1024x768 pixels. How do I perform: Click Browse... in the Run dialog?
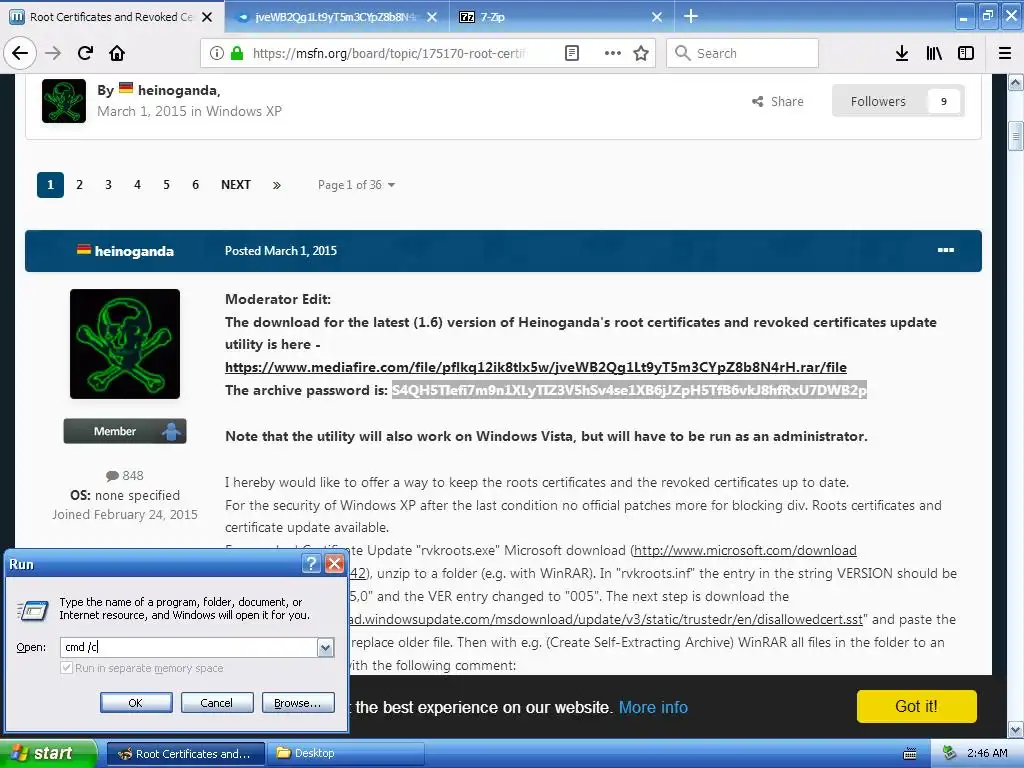coord(298,703)
